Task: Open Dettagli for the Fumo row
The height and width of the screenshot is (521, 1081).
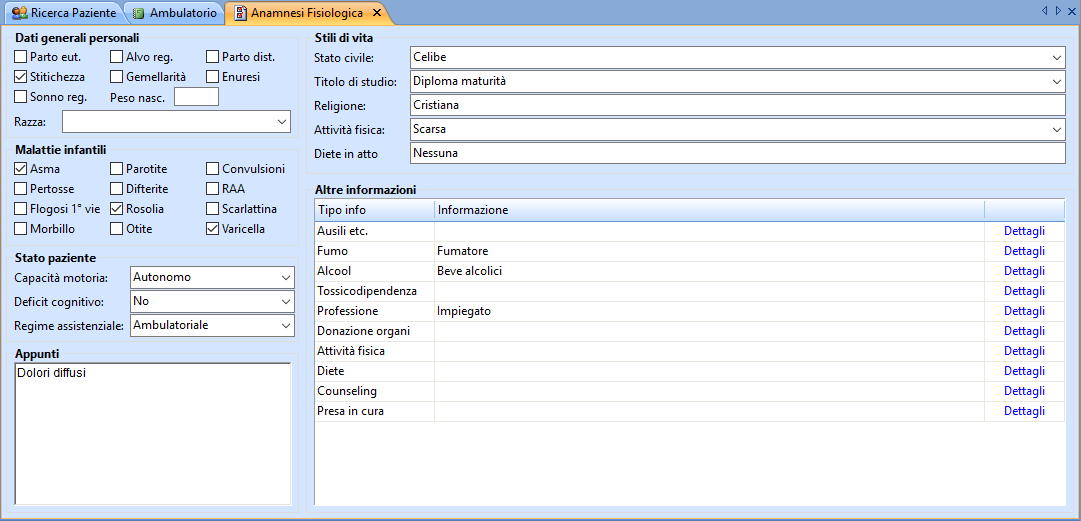Action: [1024, 251]
